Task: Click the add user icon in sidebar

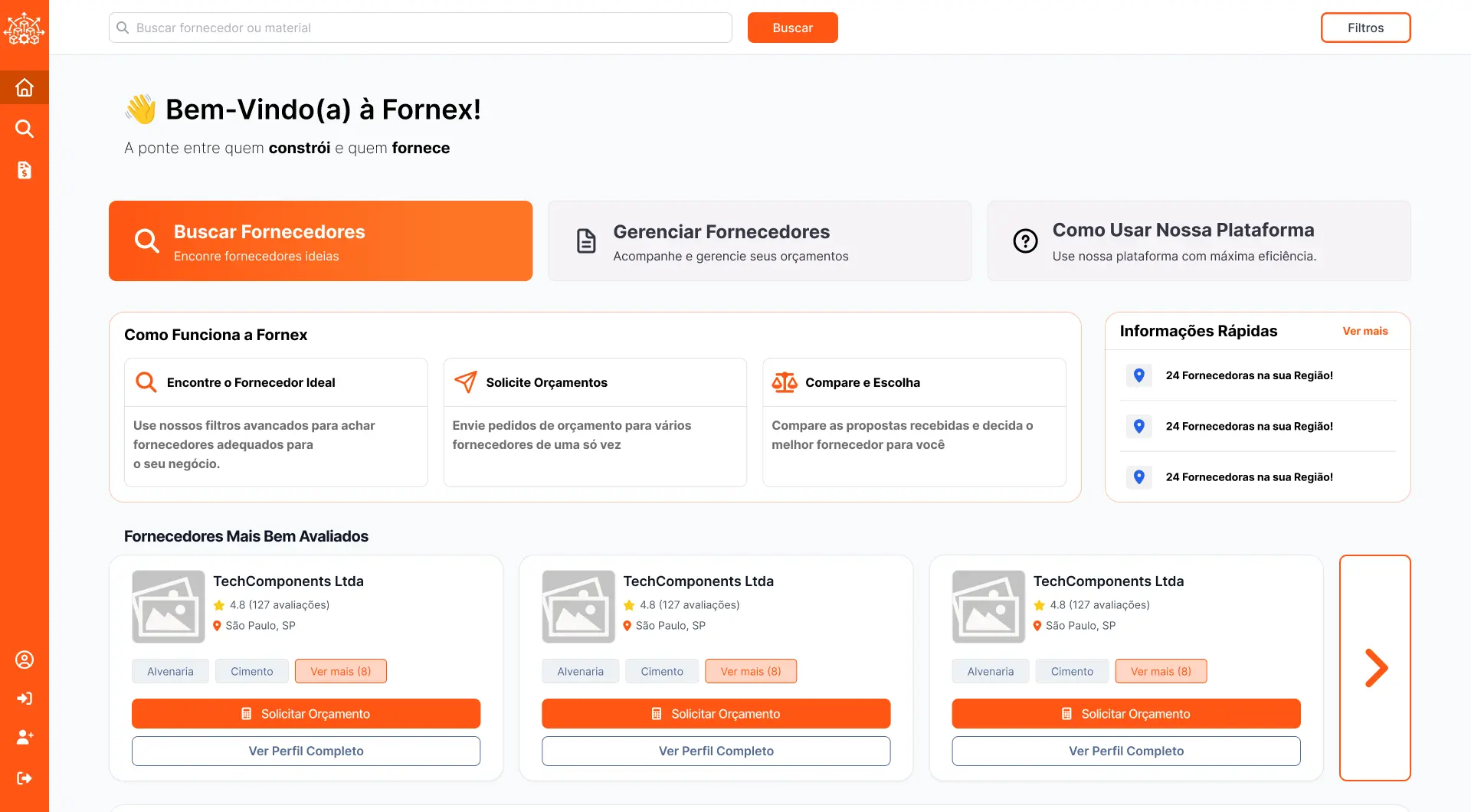Action: [x=25, y=737]
